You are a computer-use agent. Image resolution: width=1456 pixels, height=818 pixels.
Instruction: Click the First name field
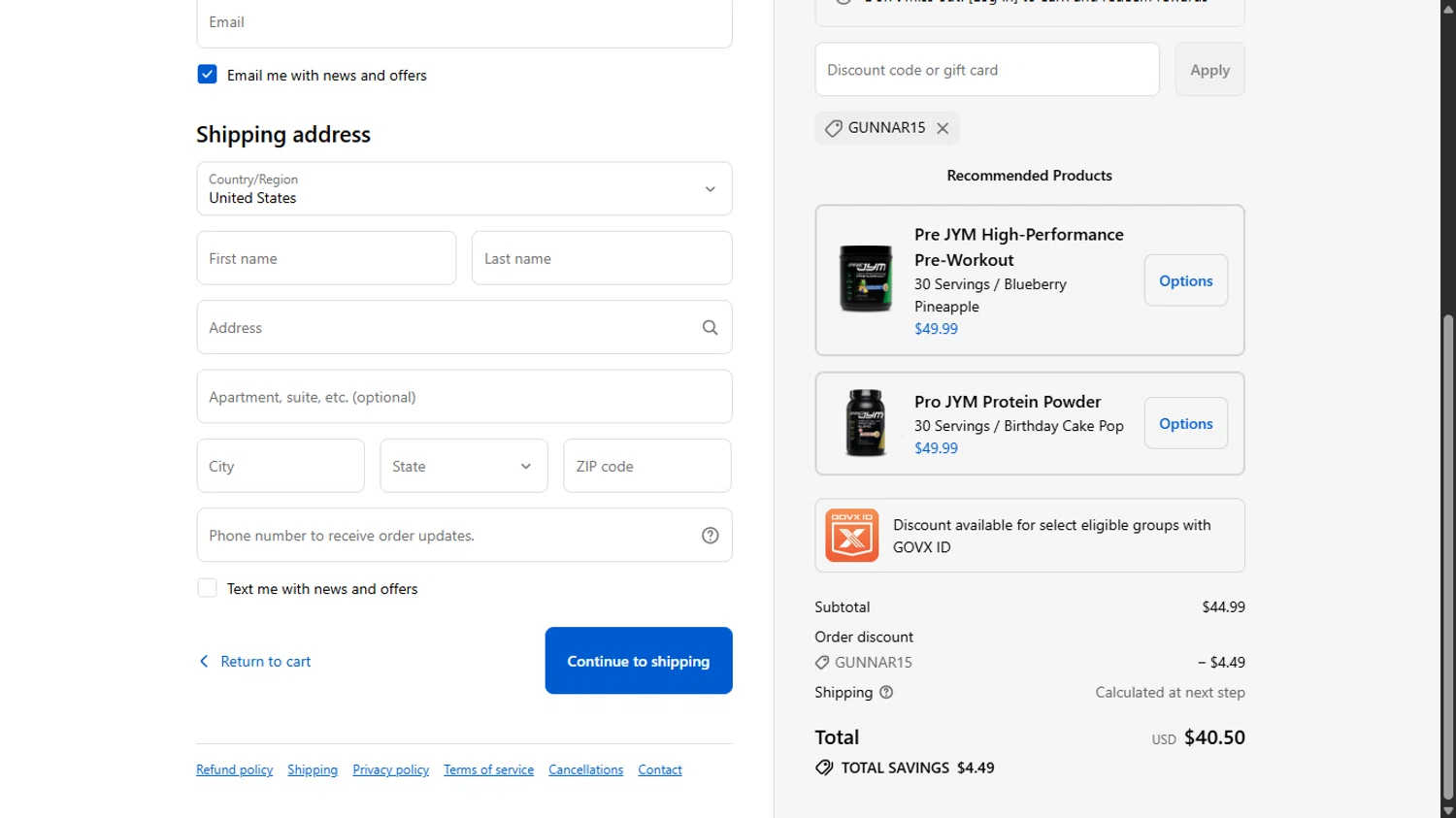point(326,258)
